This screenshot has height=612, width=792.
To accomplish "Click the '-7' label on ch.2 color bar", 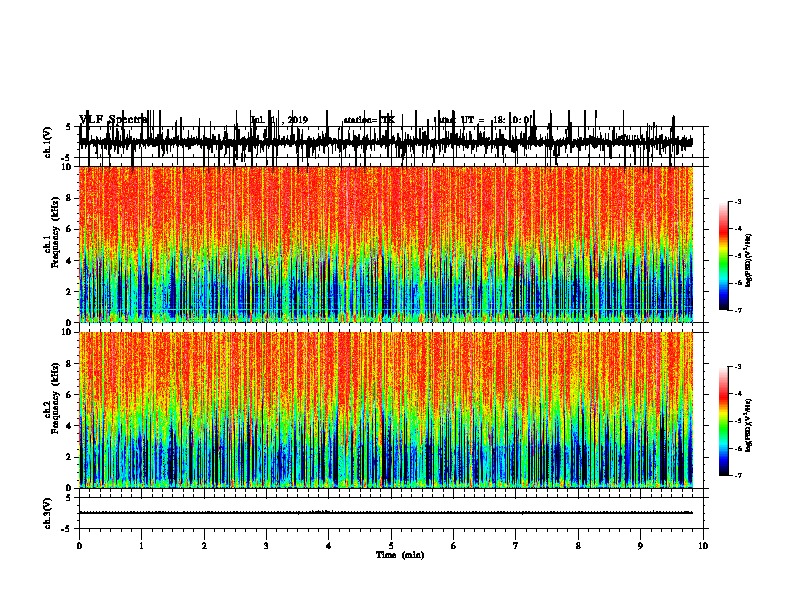I will click(737, 476).
